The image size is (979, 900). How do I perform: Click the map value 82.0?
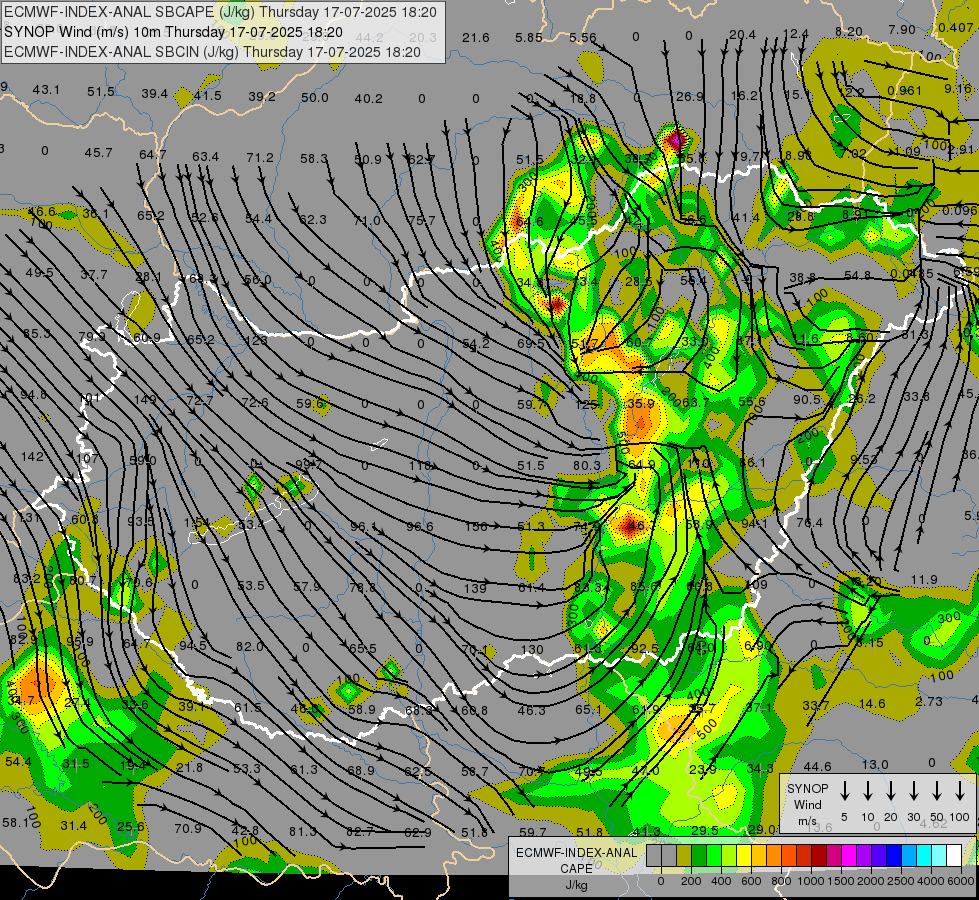[x=250, y=646]
